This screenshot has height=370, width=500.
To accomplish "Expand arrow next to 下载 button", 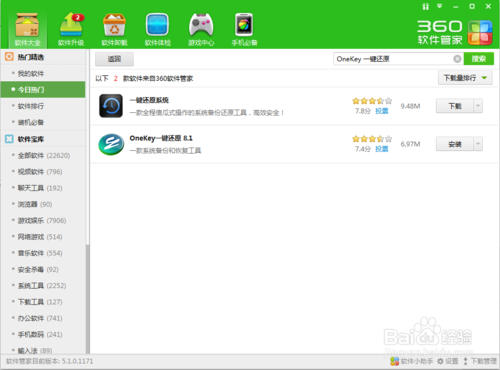I will [x=478, y=106].
